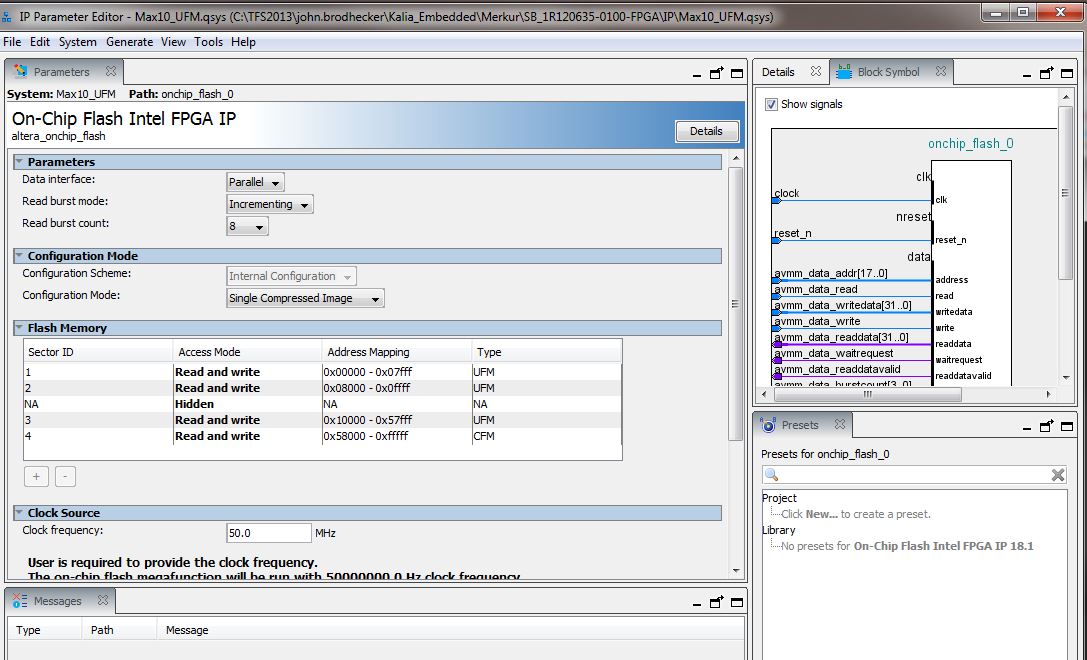This screenshot has width=1087, height=660.
Task: Open the Read burst mode dropdown
Action: (x=270, y=205)
